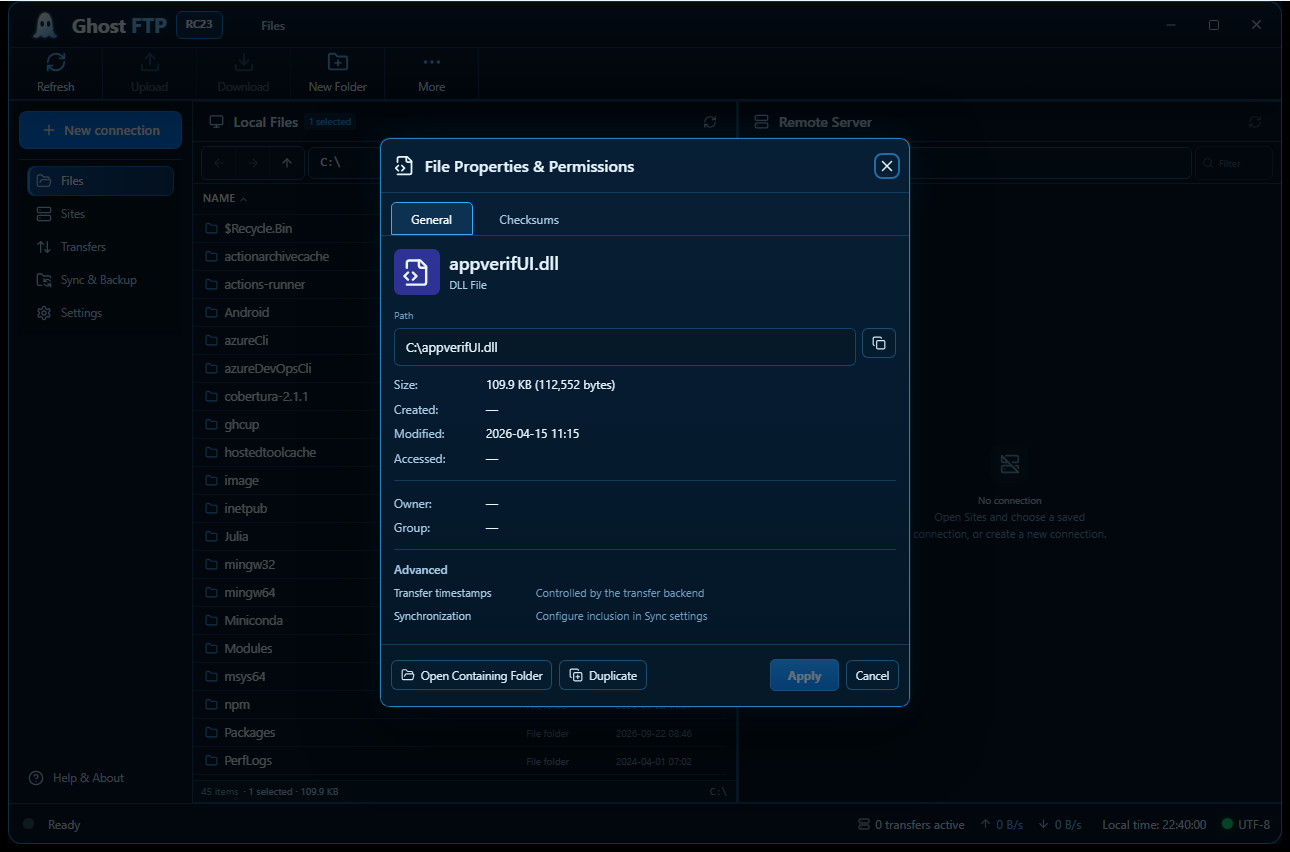
Task: Click the Upload toolbar button
Action: click(x=149, y=73)
